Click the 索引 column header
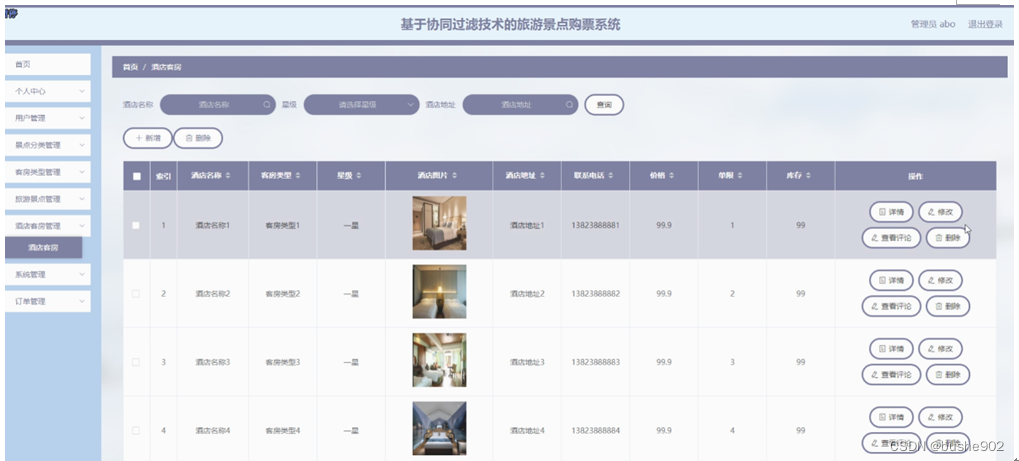 (x=163, y=176)
